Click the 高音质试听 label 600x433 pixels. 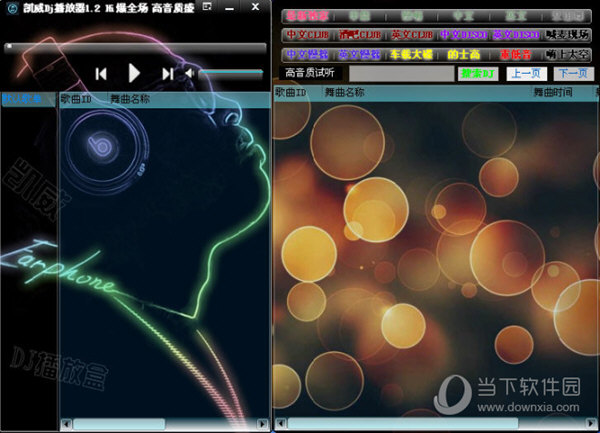pyautogui.click(x=310, y=73)
